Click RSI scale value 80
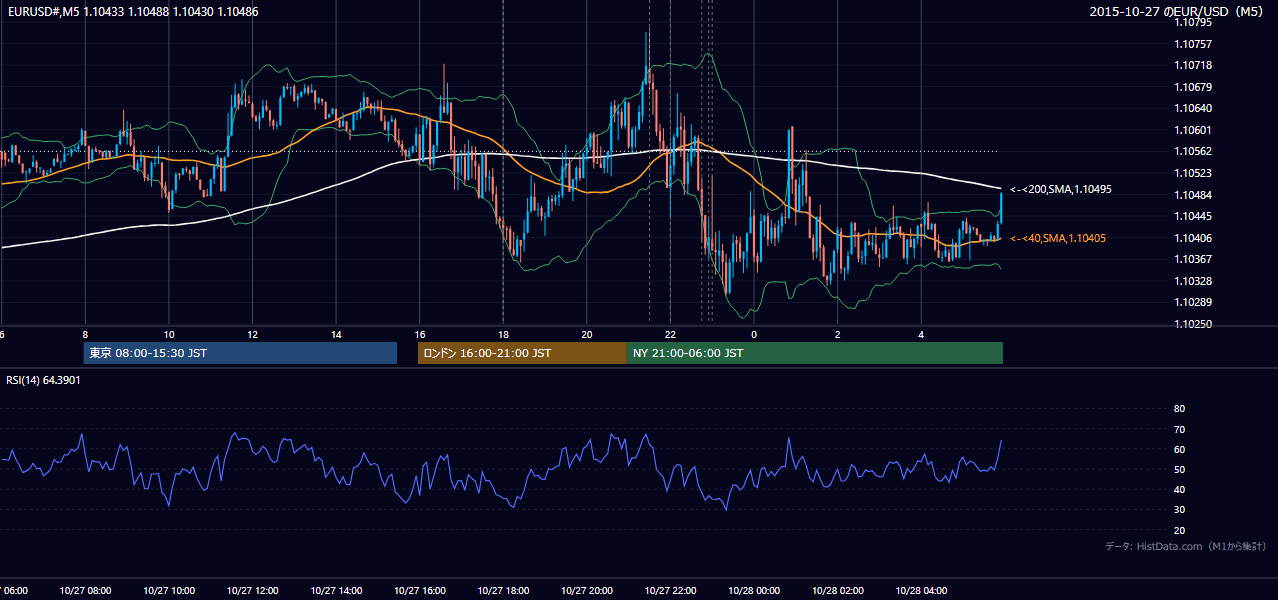 1179,409
